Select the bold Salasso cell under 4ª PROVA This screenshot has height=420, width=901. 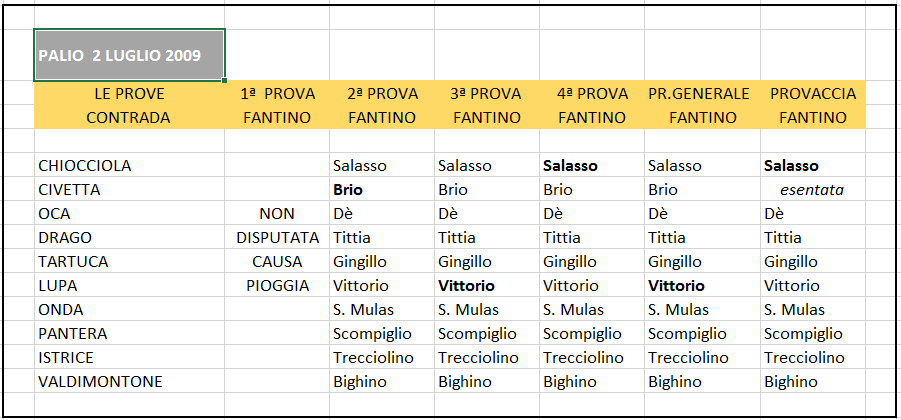(592, 165)
